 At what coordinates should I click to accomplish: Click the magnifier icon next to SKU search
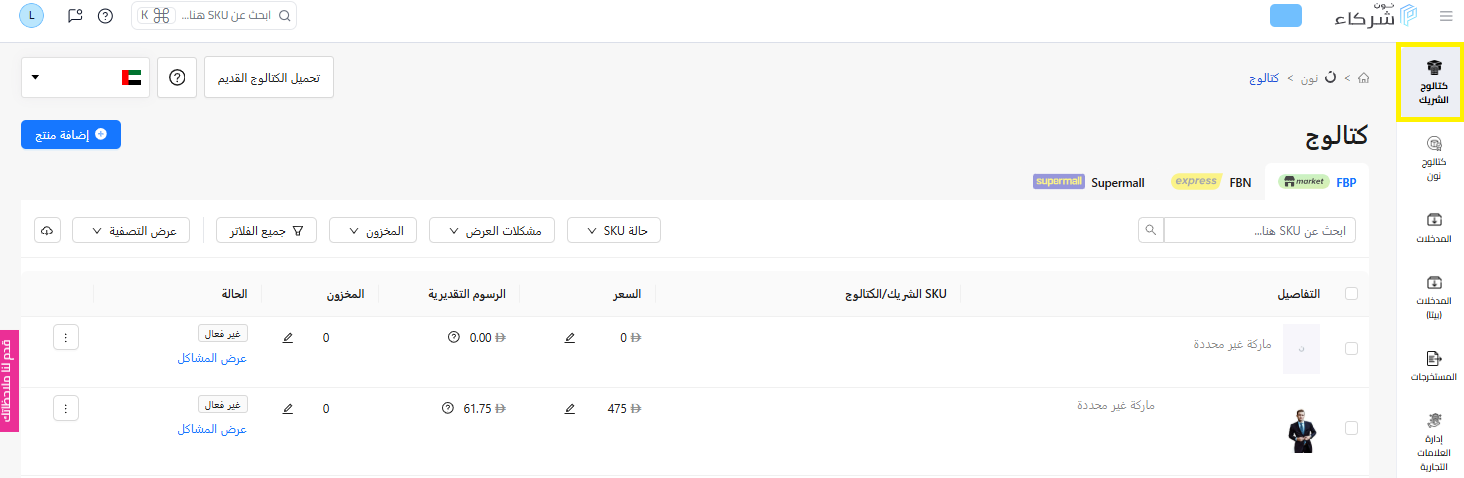(1151, 231)
